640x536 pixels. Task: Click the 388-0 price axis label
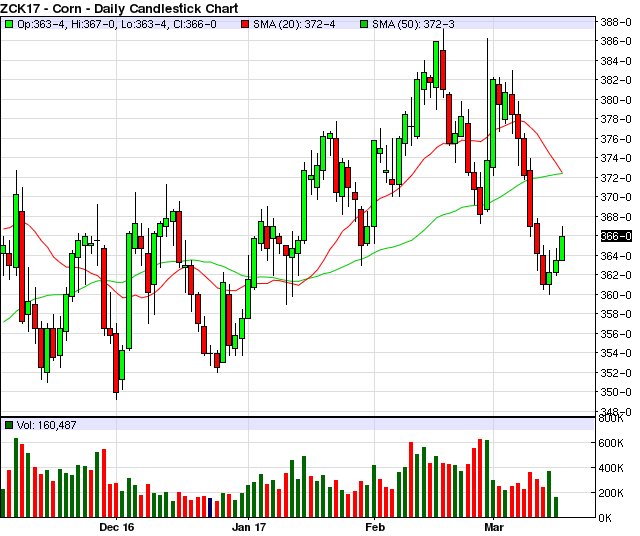click(x=616, y=22)
